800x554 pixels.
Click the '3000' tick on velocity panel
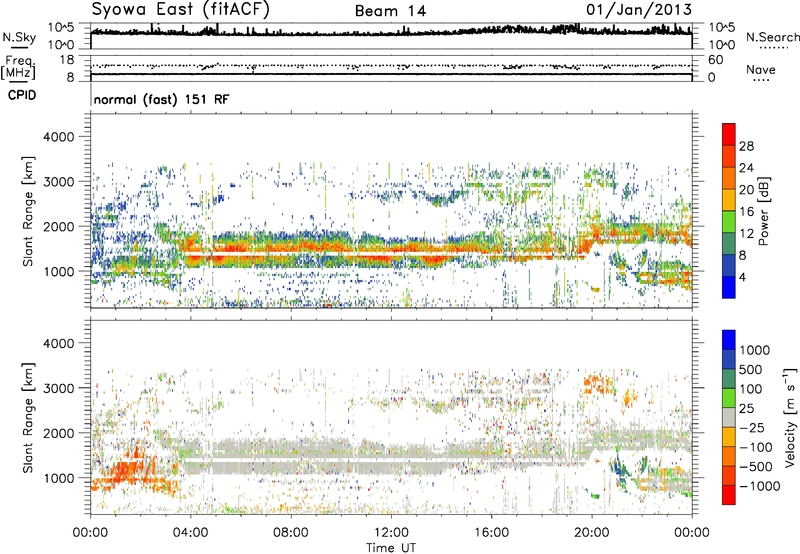point(58,388)
